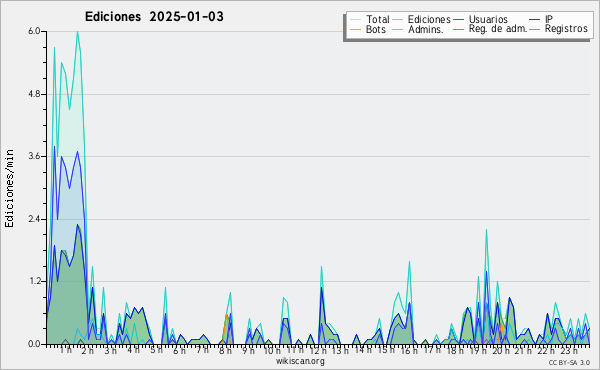The image size is (600, 370).
Task: Click the 'CC BY-SA 3.0' license text
Action: tap(569, 362)
